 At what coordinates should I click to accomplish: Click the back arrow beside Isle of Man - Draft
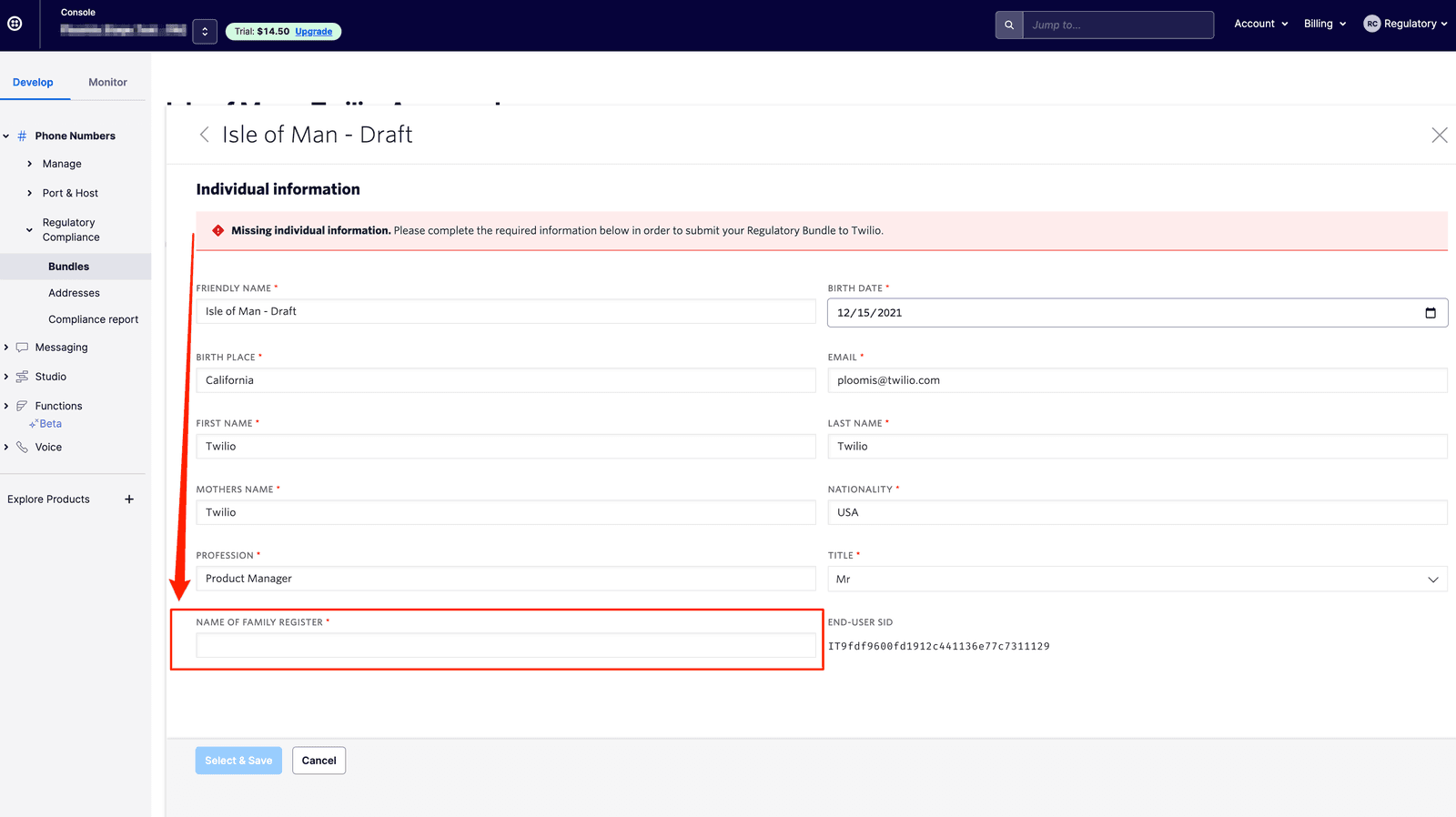coord(205,135)
